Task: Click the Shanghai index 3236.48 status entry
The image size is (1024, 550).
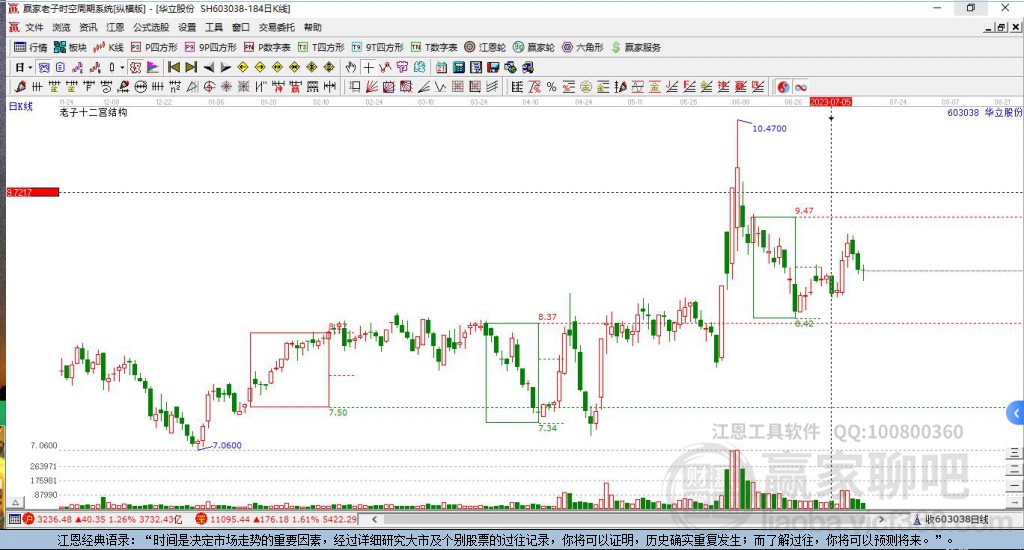Action: point(104,519)
